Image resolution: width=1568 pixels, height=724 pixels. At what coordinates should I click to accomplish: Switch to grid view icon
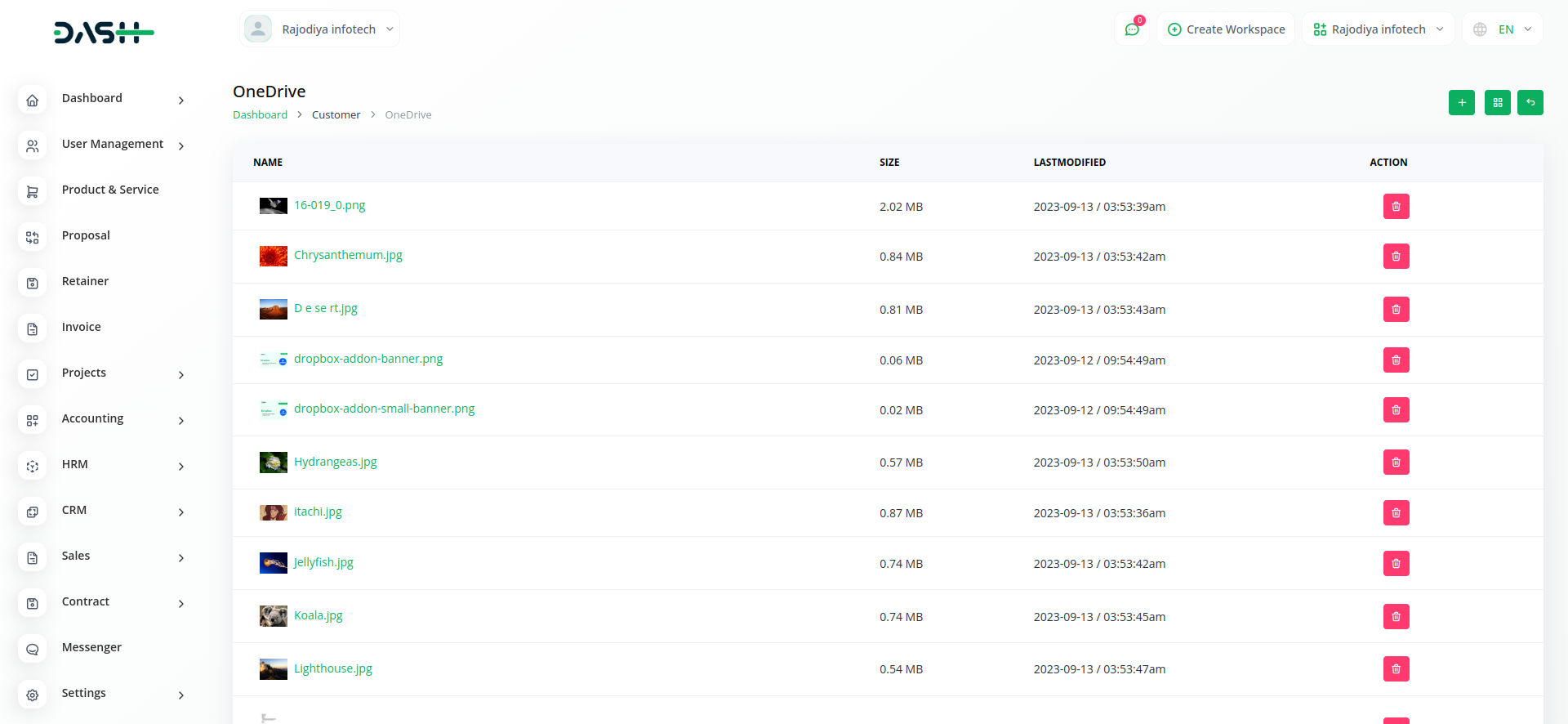(x=1497, y=103)
